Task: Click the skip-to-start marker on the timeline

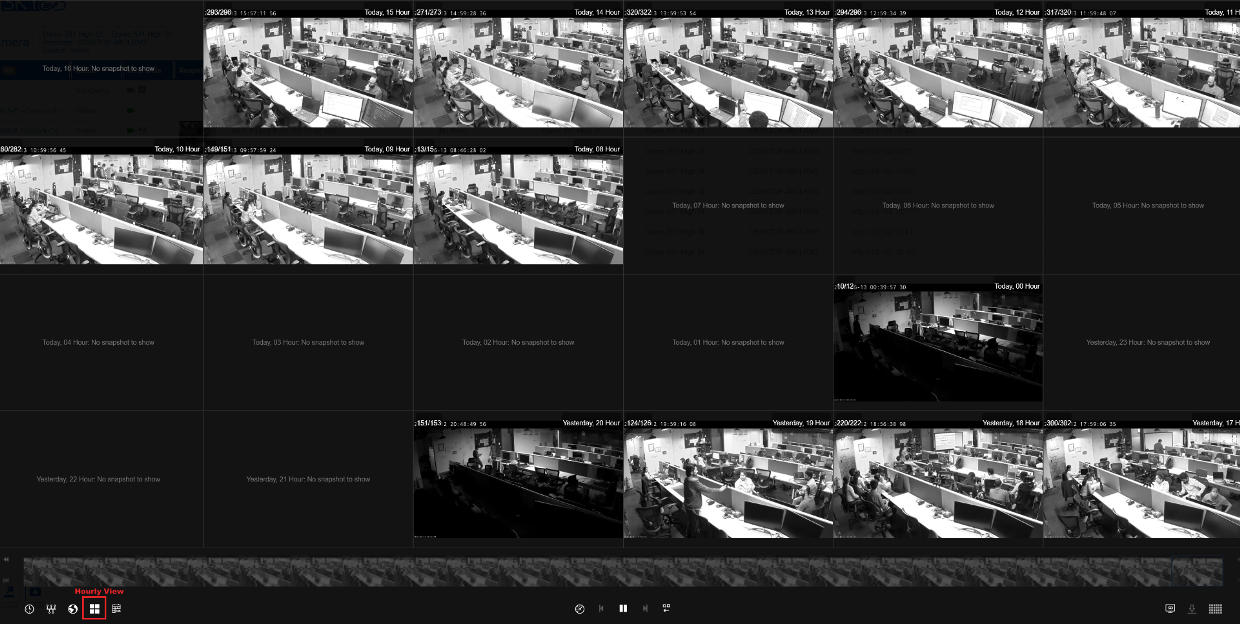Action: (x=6, y=580)
